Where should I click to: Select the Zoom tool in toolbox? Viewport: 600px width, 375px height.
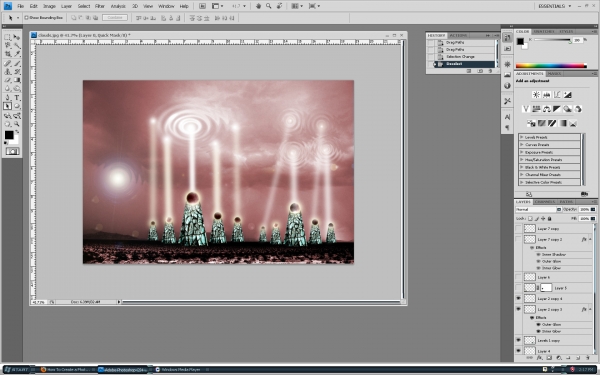pyautogui.click(x=17, y=124)
